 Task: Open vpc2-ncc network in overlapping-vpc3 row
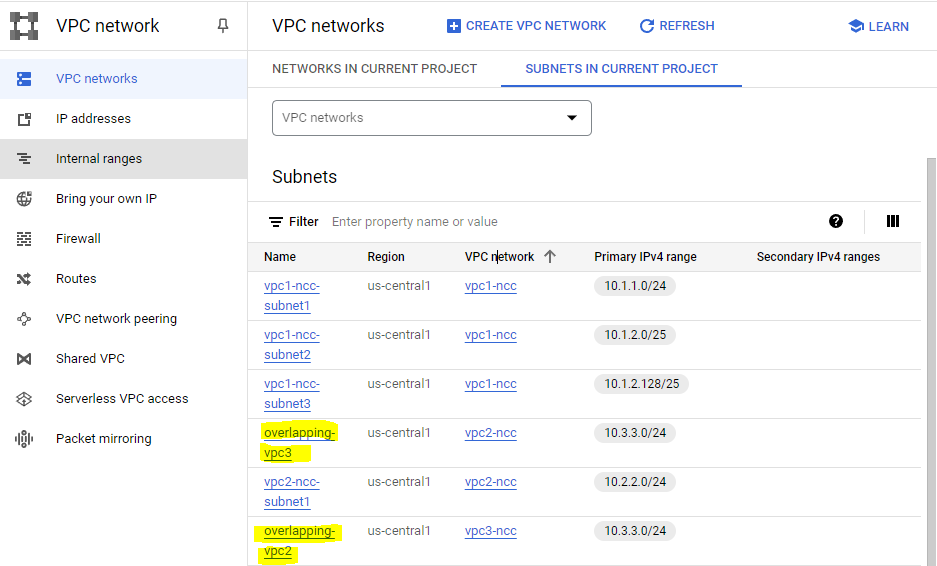(x=491, y=433)
